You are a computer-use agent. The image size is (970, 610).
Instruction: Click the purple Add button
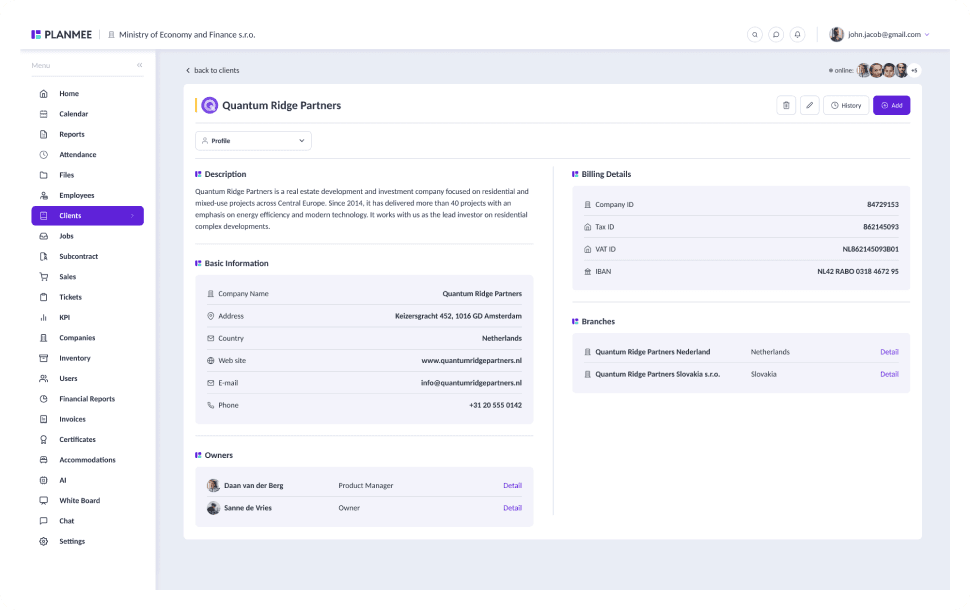[x=891, y=105]
